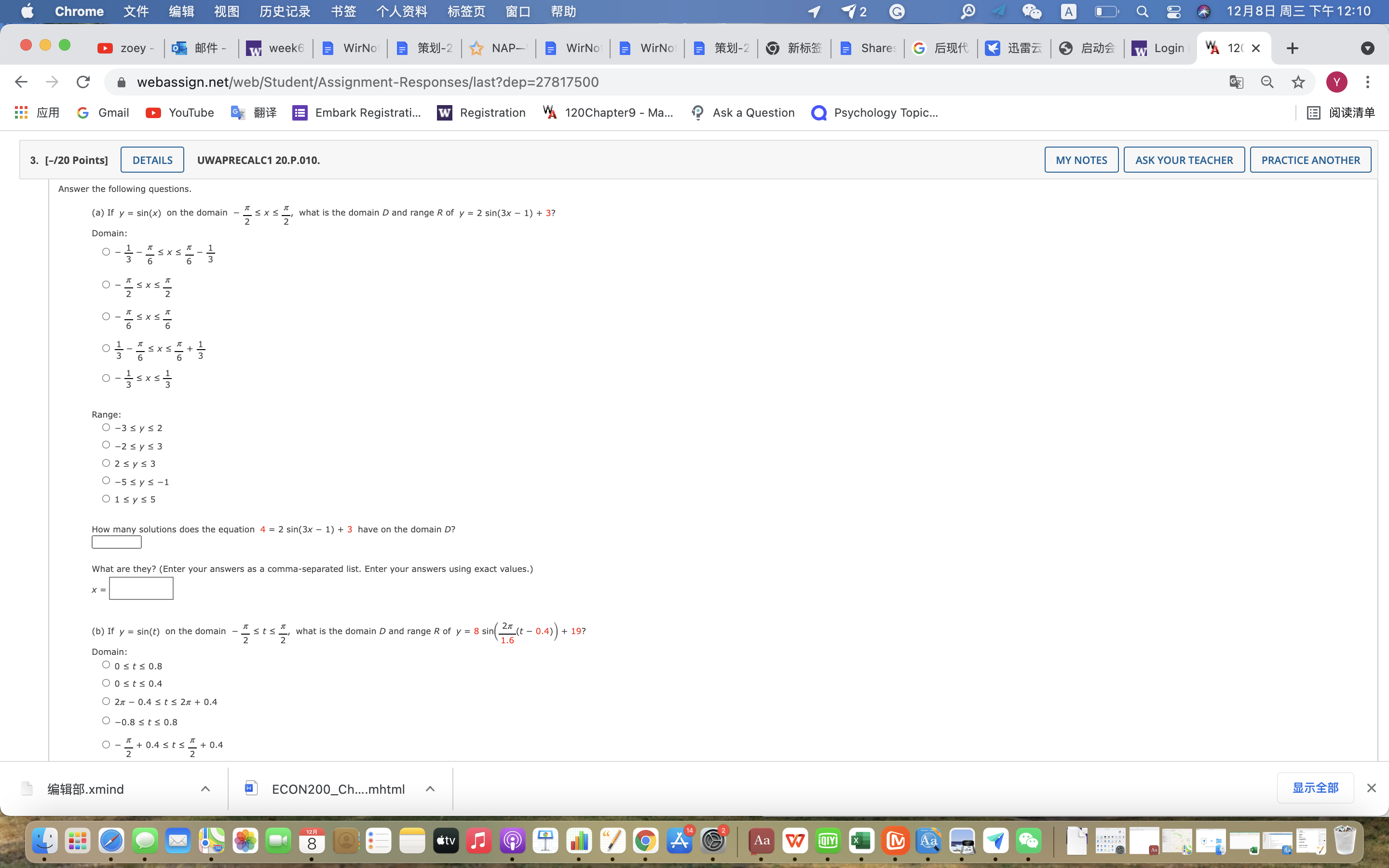Select the domain option −π/2 ≤ x ≤ π/2
The image size is (1389, 868).
106,284
